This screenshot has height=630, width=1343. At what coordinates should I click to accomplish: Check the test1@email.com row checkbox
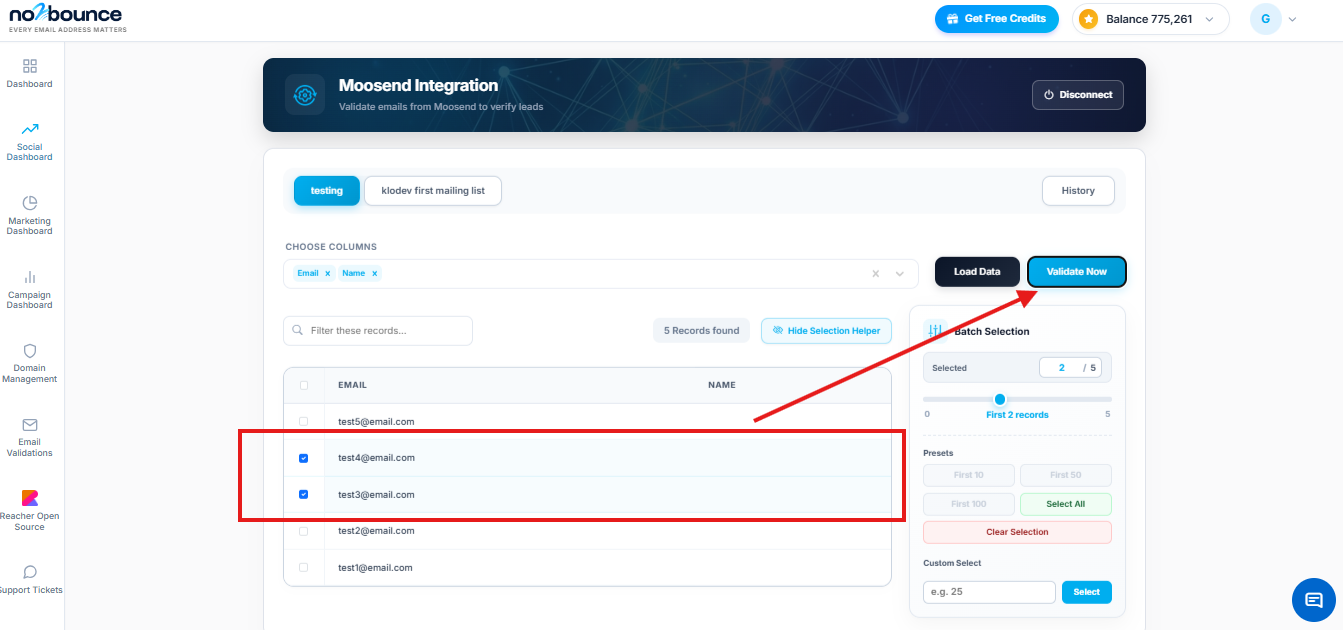tap(304, 568)
